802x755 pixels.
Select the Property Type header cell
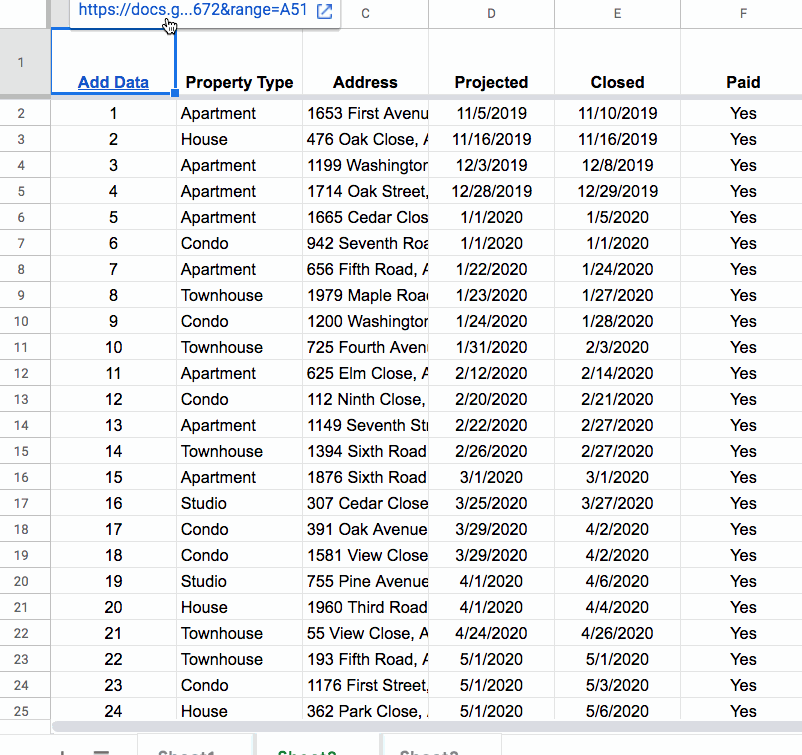click(239, 62)
